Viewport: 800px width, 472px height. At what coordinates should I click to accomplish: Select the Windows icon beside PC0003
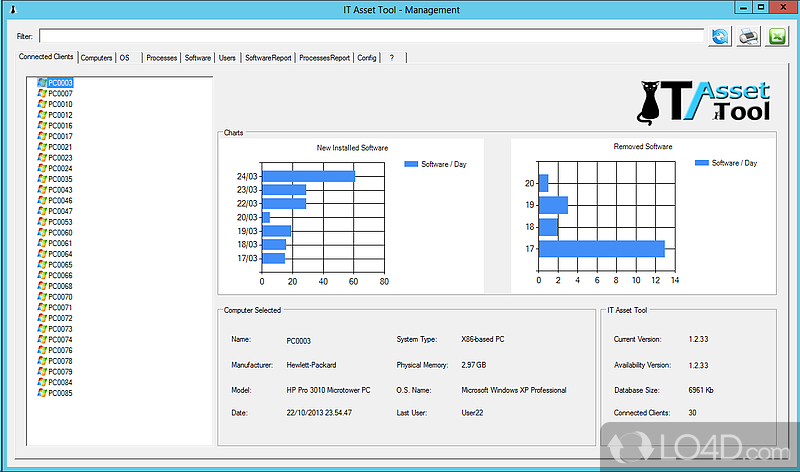tap(42, 82)
